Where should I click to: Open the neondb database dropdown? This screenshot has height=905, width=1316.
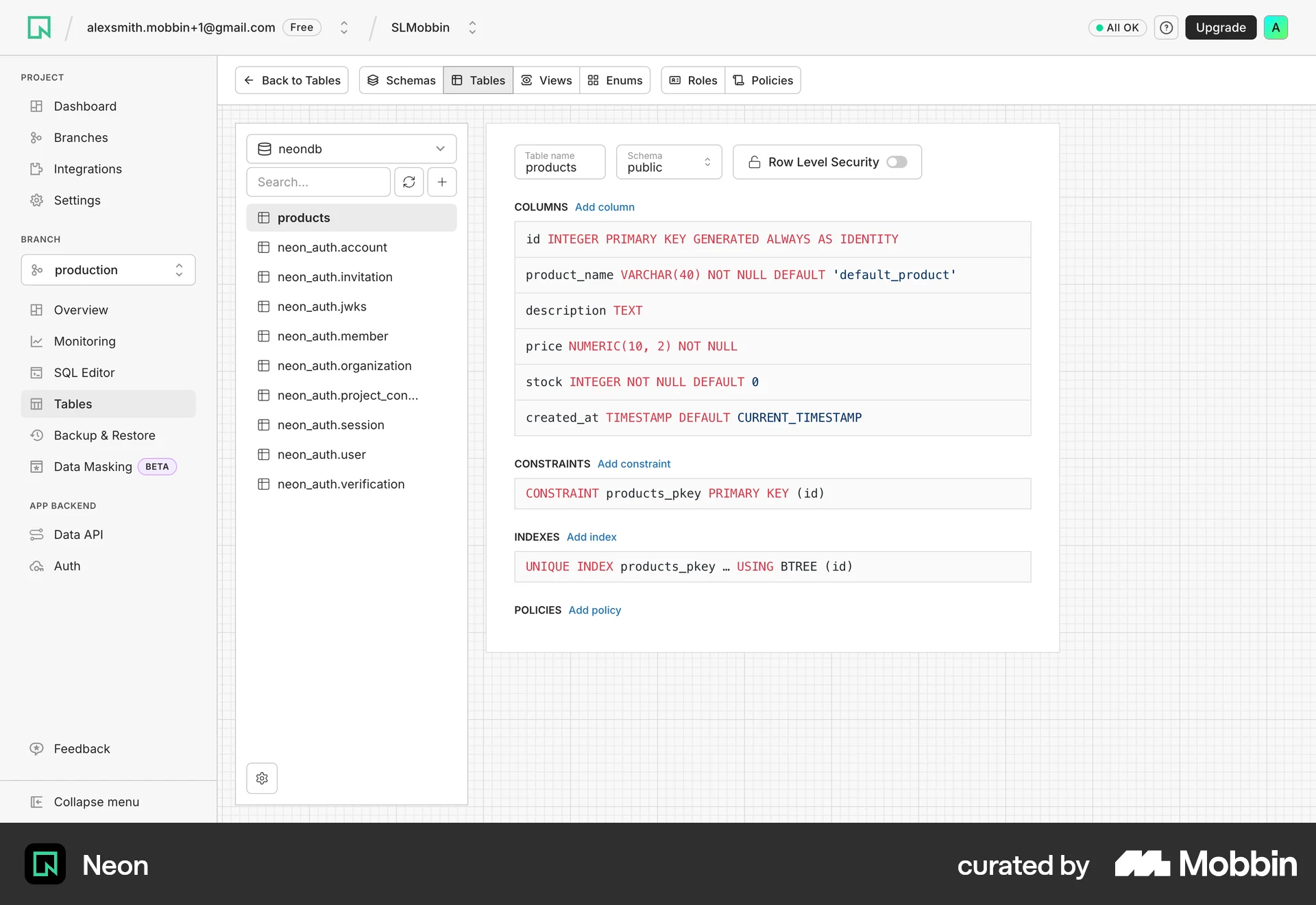click(351, 149)
